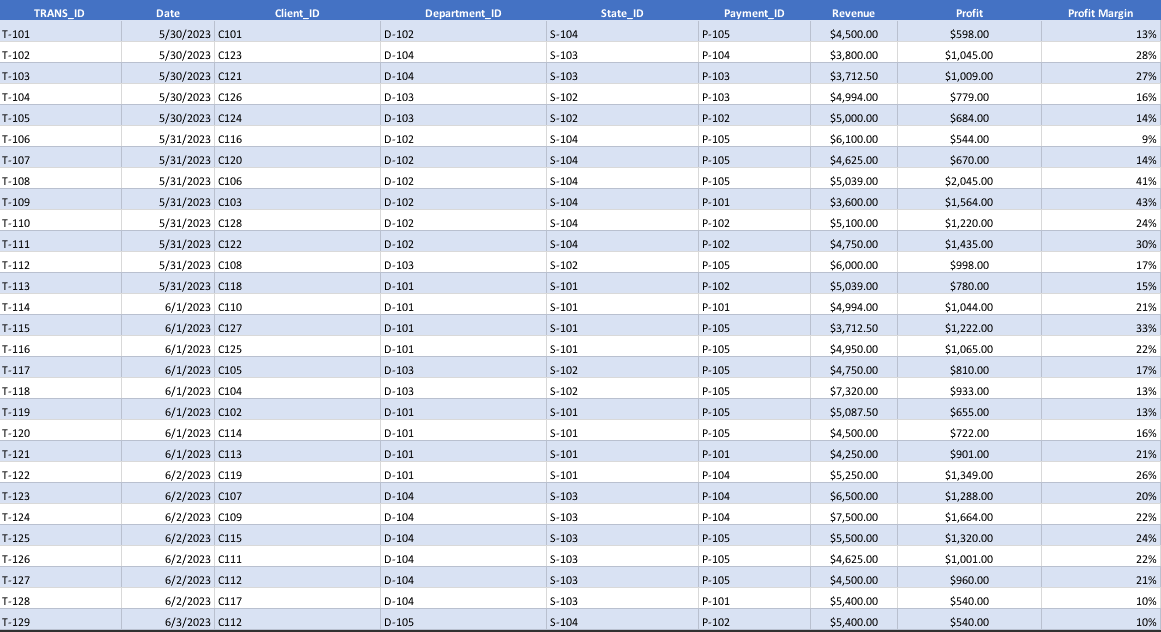Image resolution: width=1161 pixels, height=632 pixels.
Task: Select the Date column header
Action: pos(168,13)
